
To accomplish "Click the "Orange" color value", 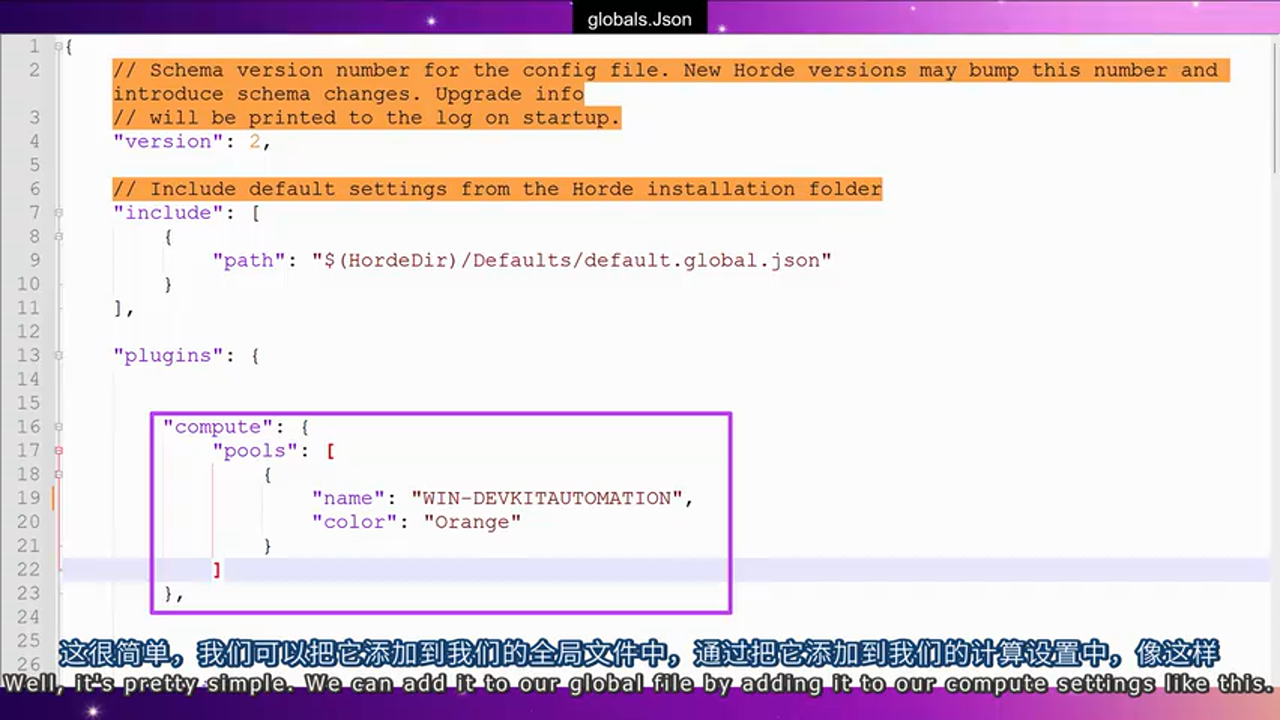I will point(471,521).
